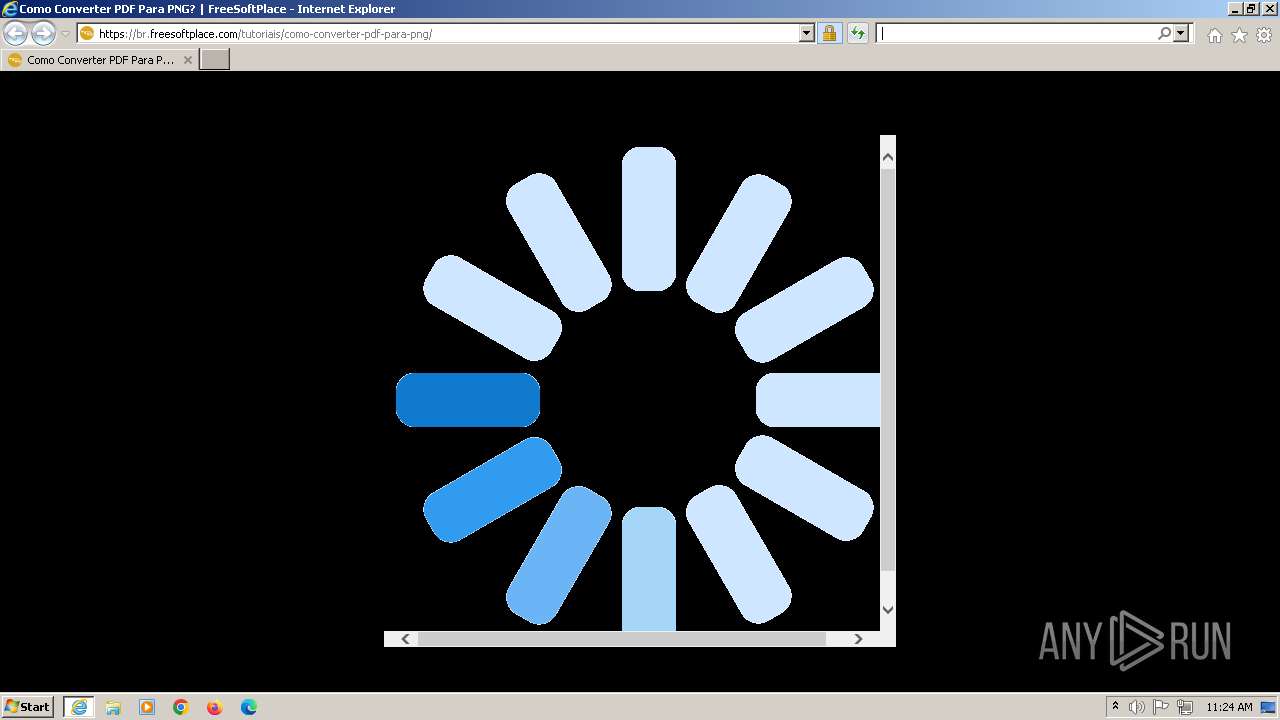Click the vertical scrollbar track
1280x720 pixels.
[888, 585]
